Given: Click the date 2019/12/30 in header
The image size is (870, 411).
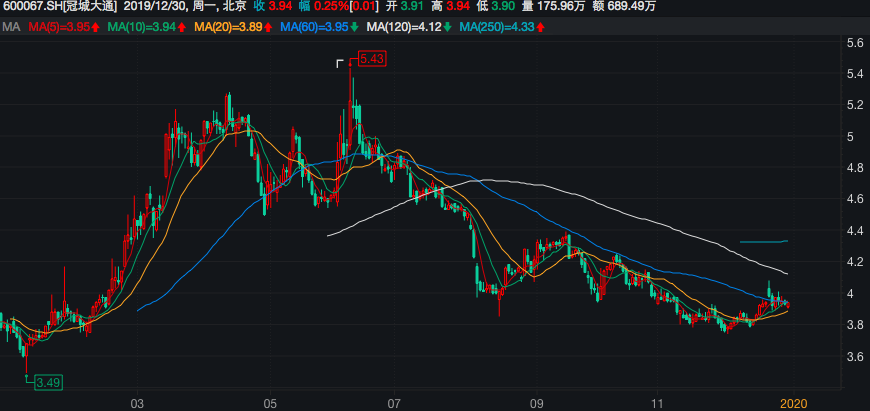Looking at the screenshot, I should [157, 8].
